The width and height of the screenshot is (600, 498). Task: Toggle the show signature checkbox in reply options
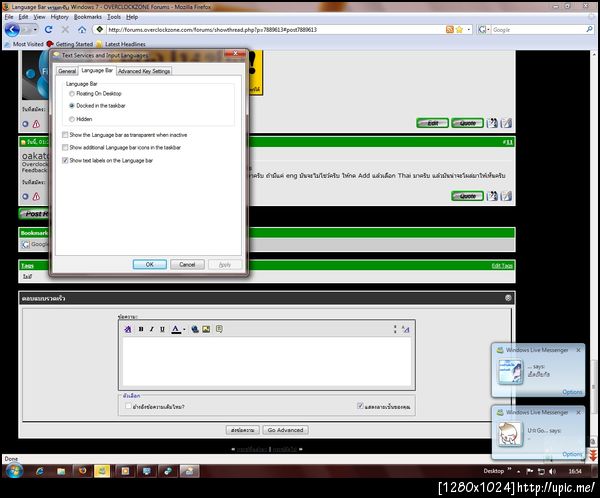click(x=360, y=406)
